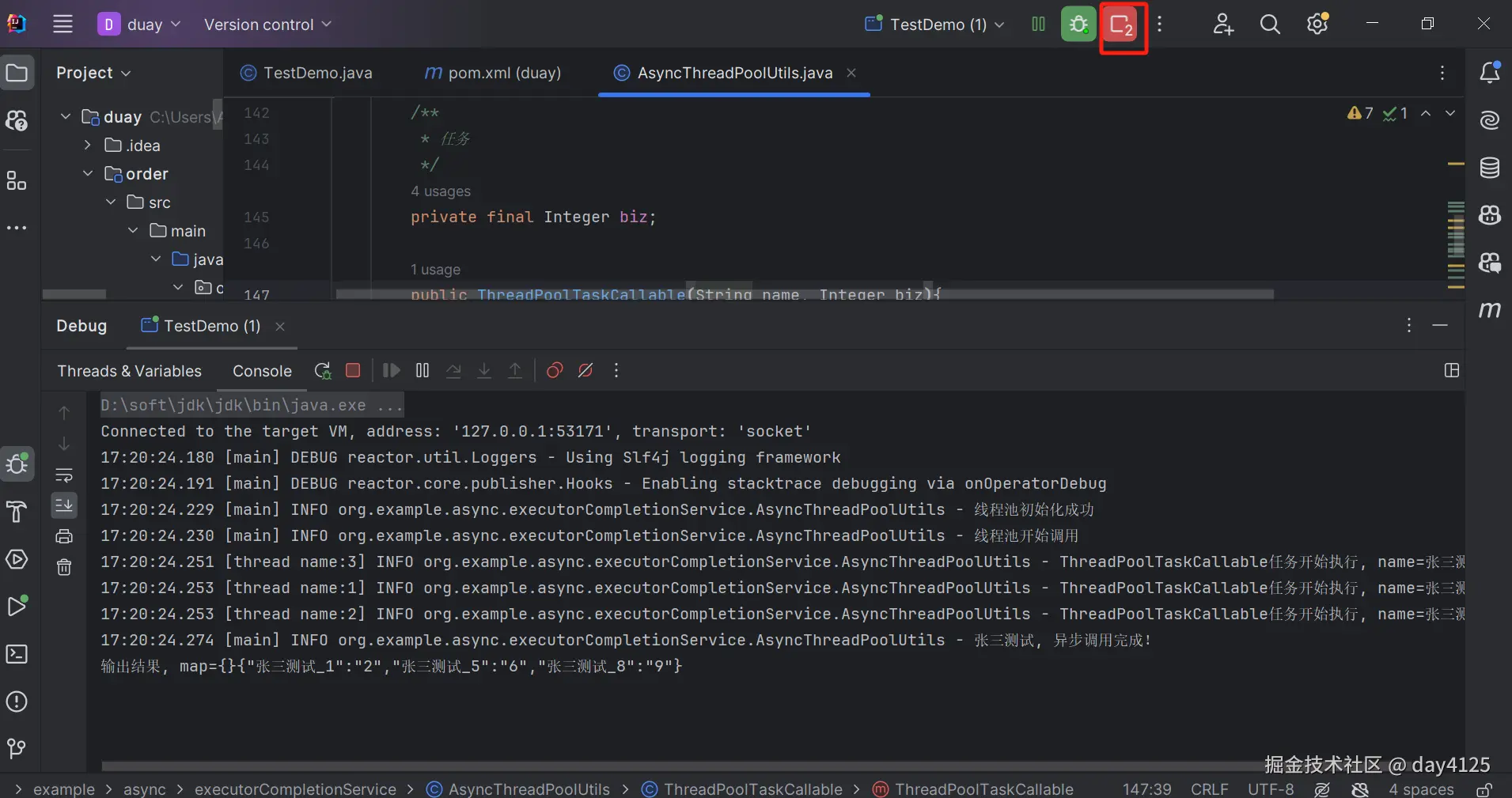Open the debug layout settings icon
This screenshot has height=798, width=1512.
point(1452,370)
